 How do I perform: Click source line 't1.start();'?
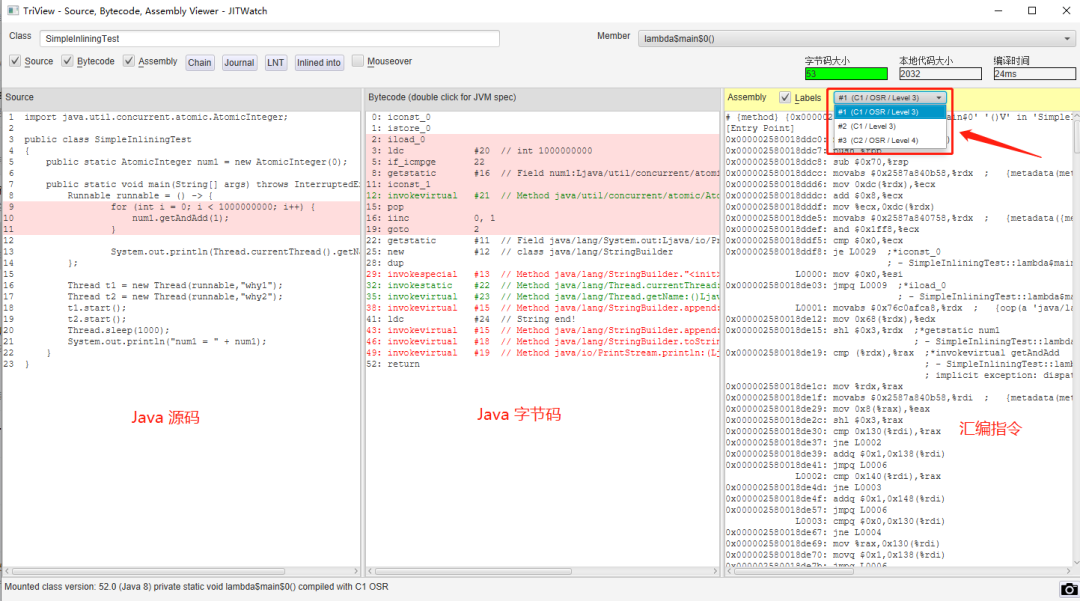point(96,308)
